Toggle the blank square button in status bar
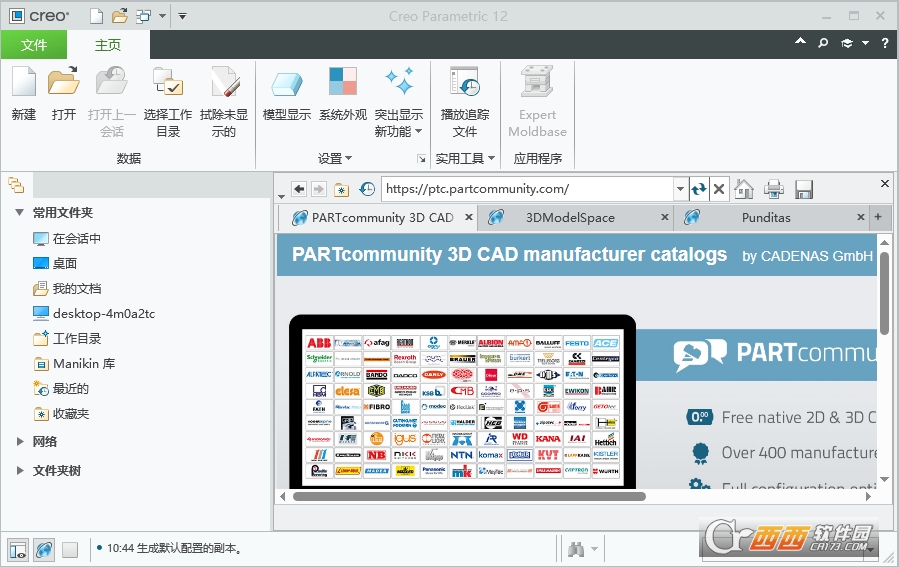899x567 pixels. coord(70,550)
